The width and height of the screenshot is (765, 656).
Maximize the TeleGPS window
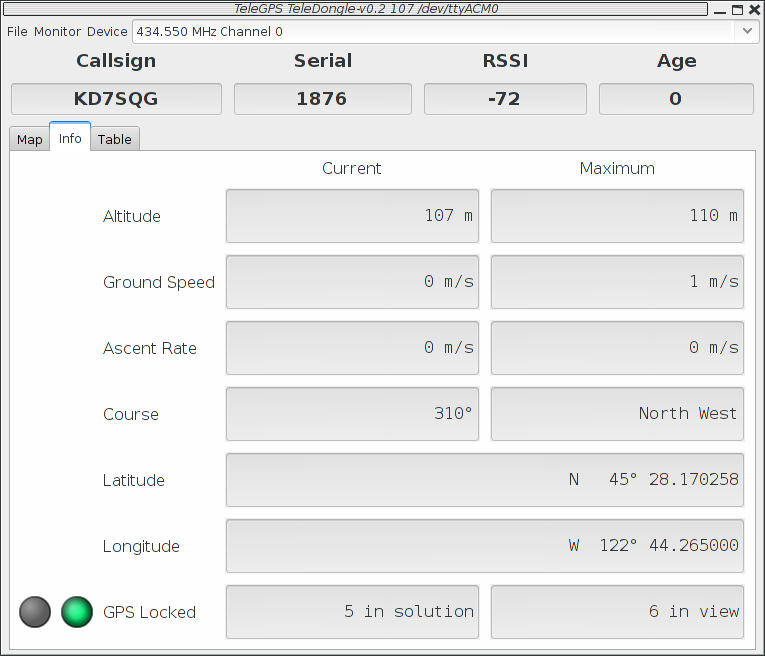coord(737,9)
